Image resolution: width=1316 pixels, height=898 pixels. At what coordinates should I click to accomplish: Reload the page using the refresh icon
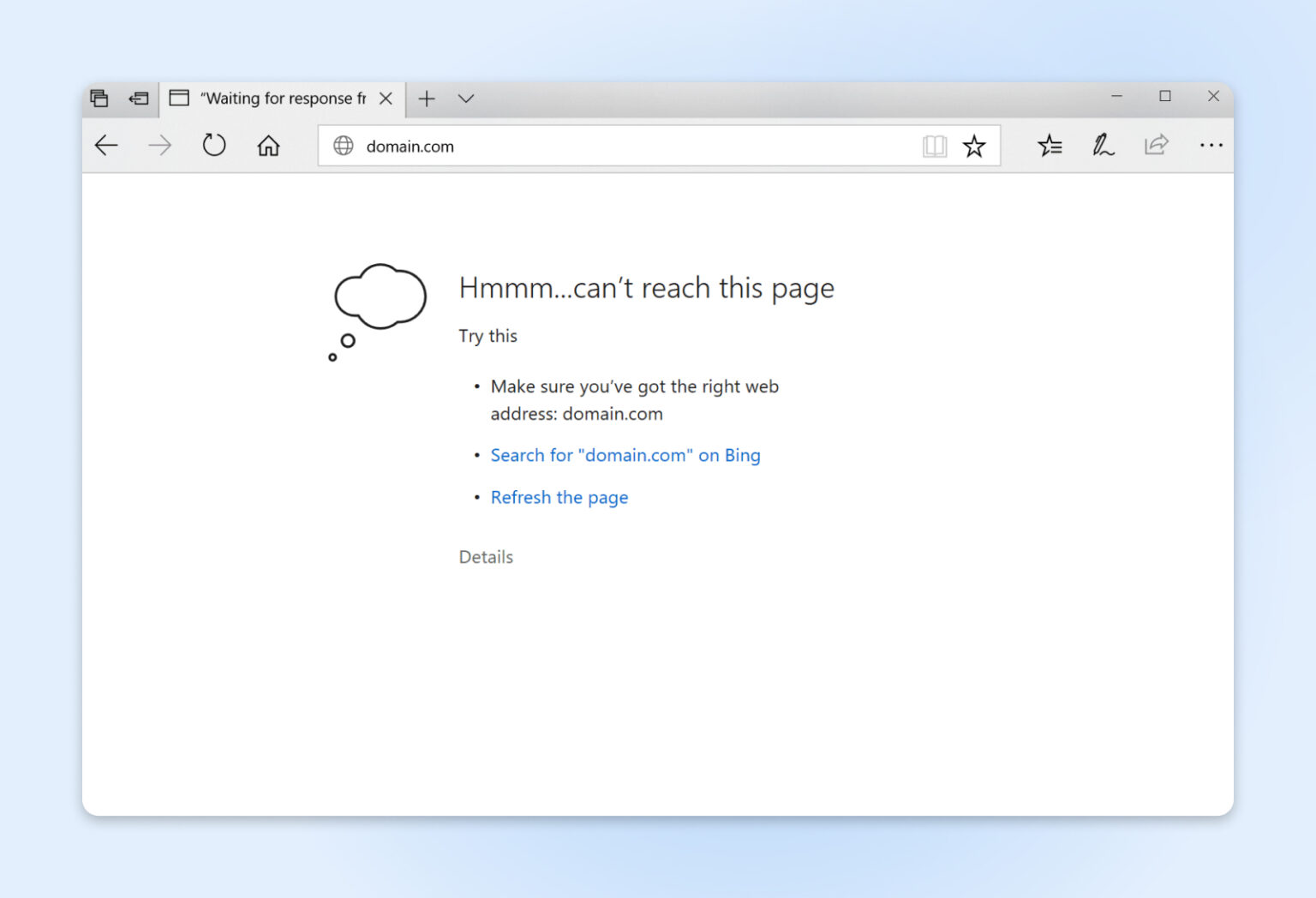pyautogui.click(x=213, y=145)
